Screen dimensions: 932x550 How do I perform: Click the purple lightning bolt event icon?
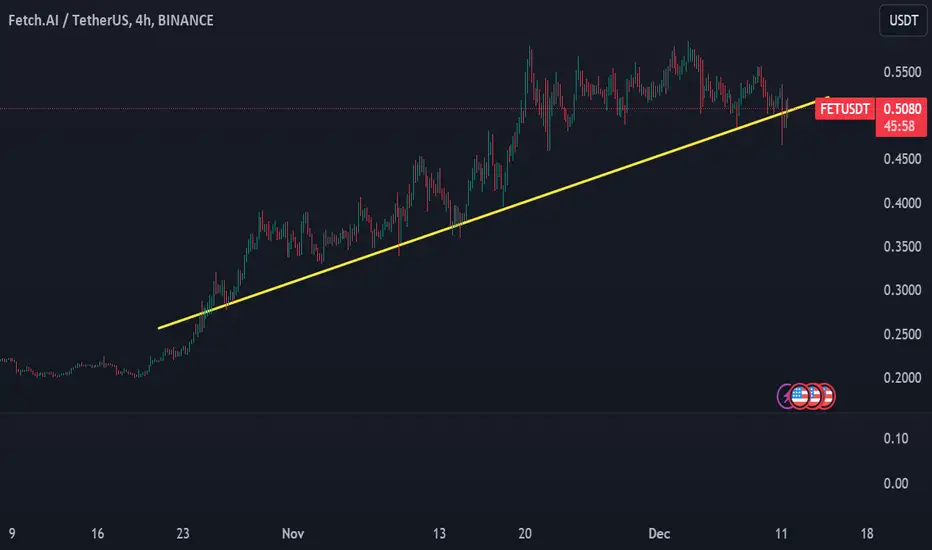tap(785, 396)
